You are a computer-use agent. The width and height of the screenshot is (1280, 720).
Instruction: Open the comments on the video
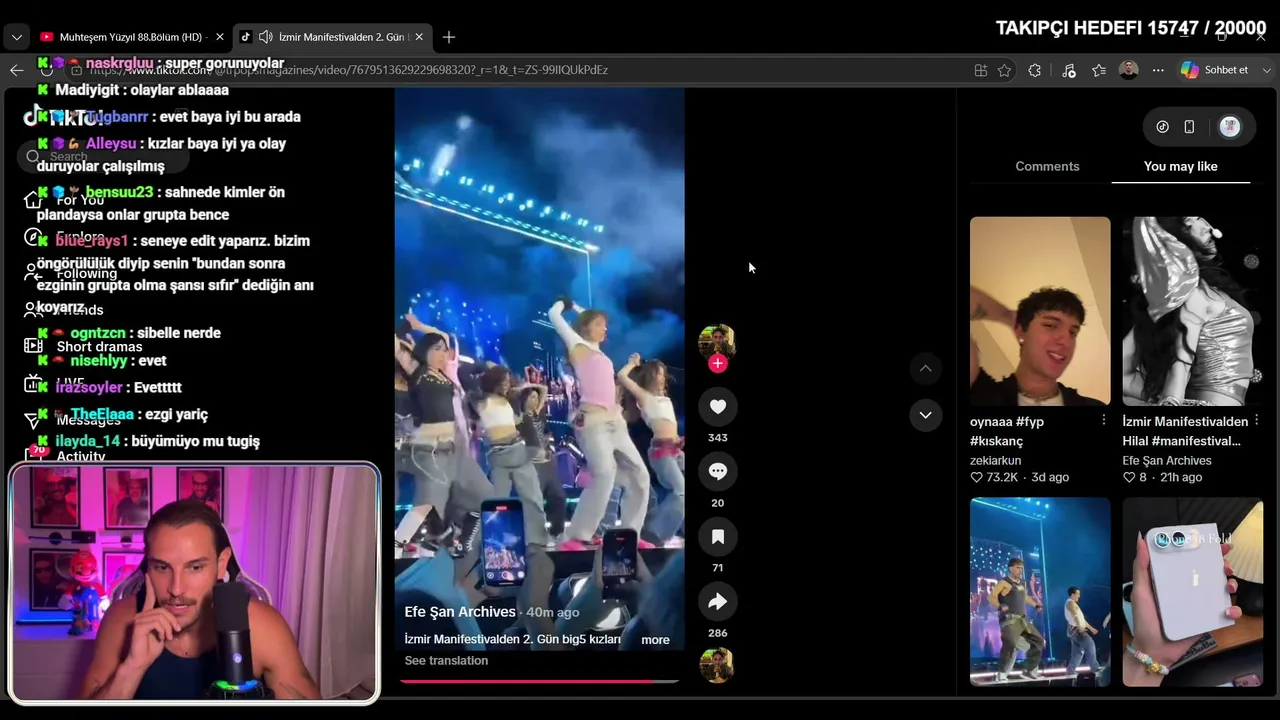click(x=717, y=472)
